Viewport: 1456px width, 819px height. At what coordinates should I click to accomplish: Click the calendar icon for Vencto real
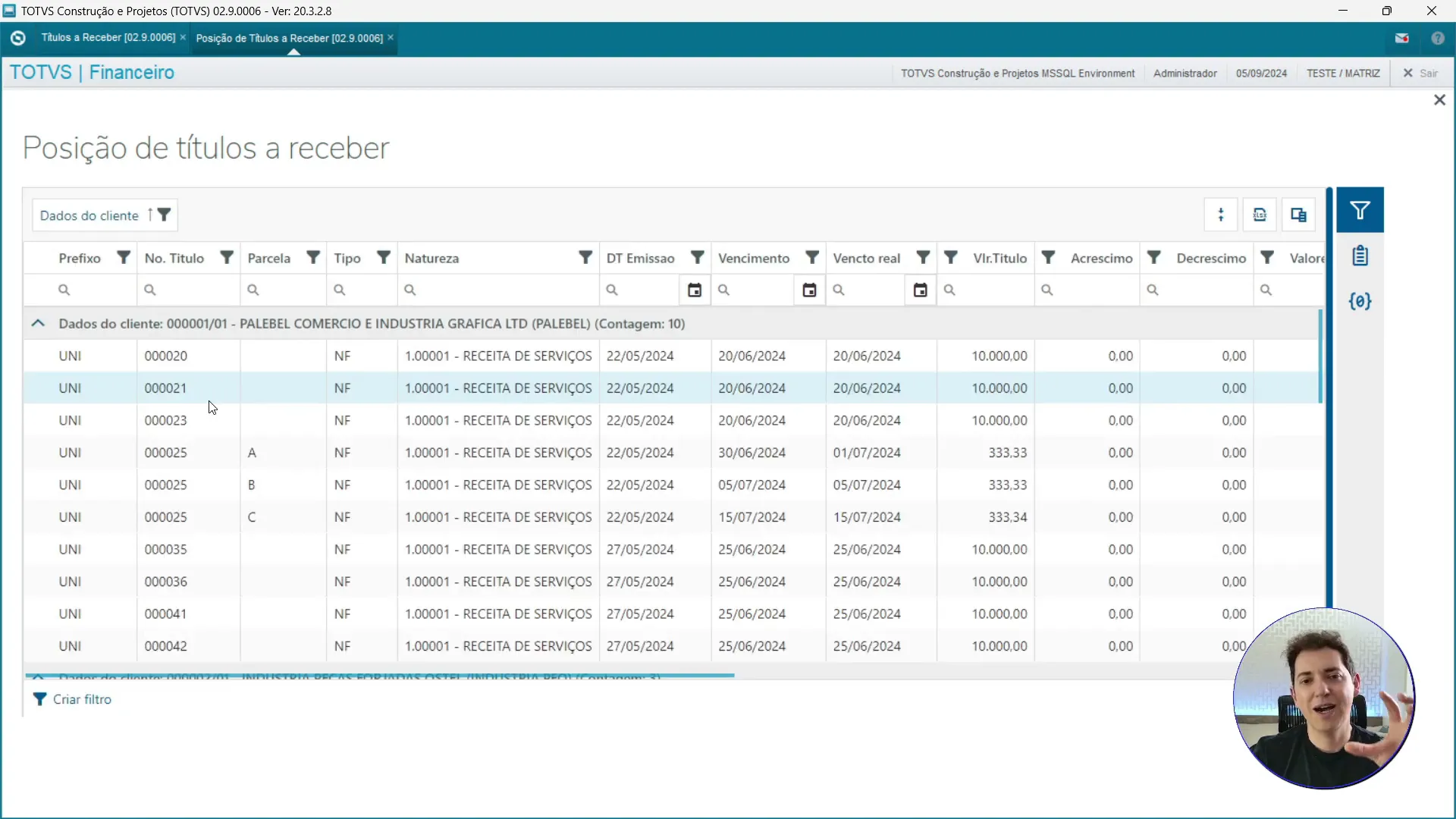click(x=920, y=289)
